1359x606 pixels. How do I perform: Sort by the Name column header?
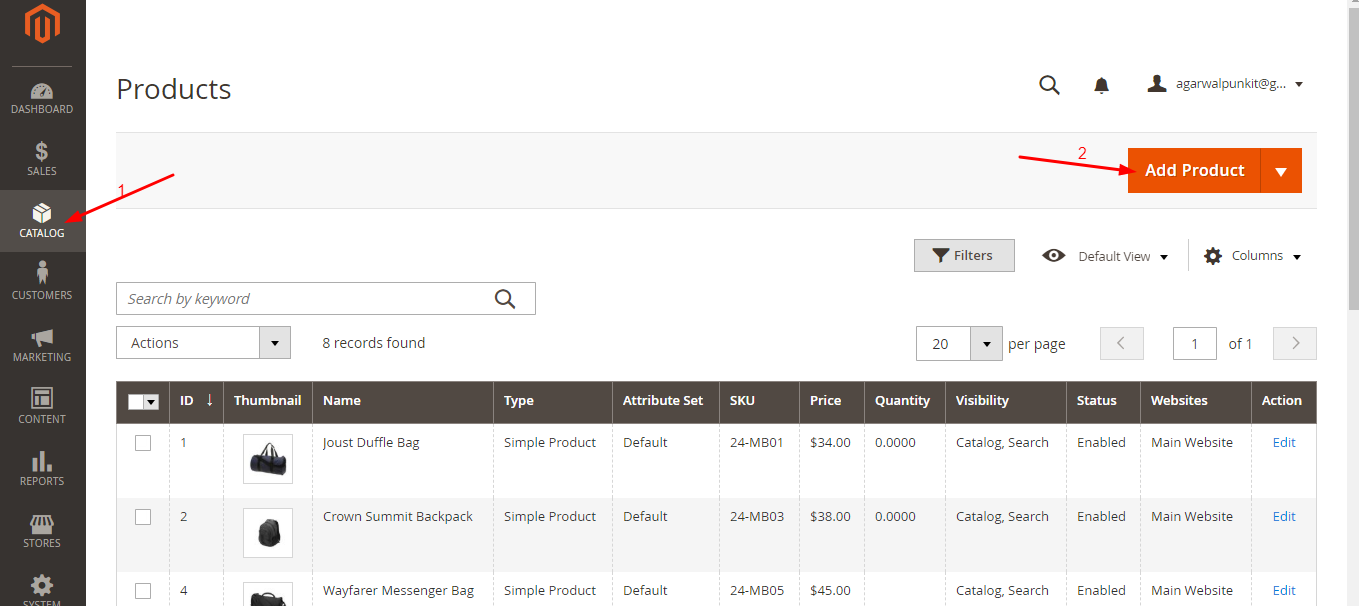pos(403,401)
